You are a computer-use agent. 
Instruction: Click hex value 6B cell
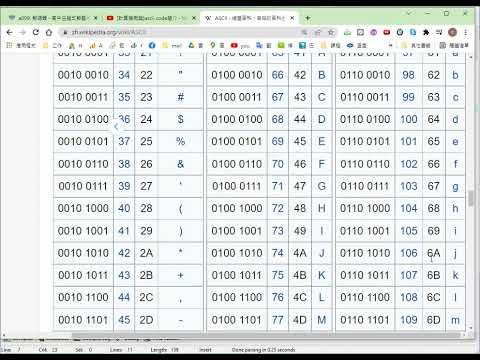(434, 275)
